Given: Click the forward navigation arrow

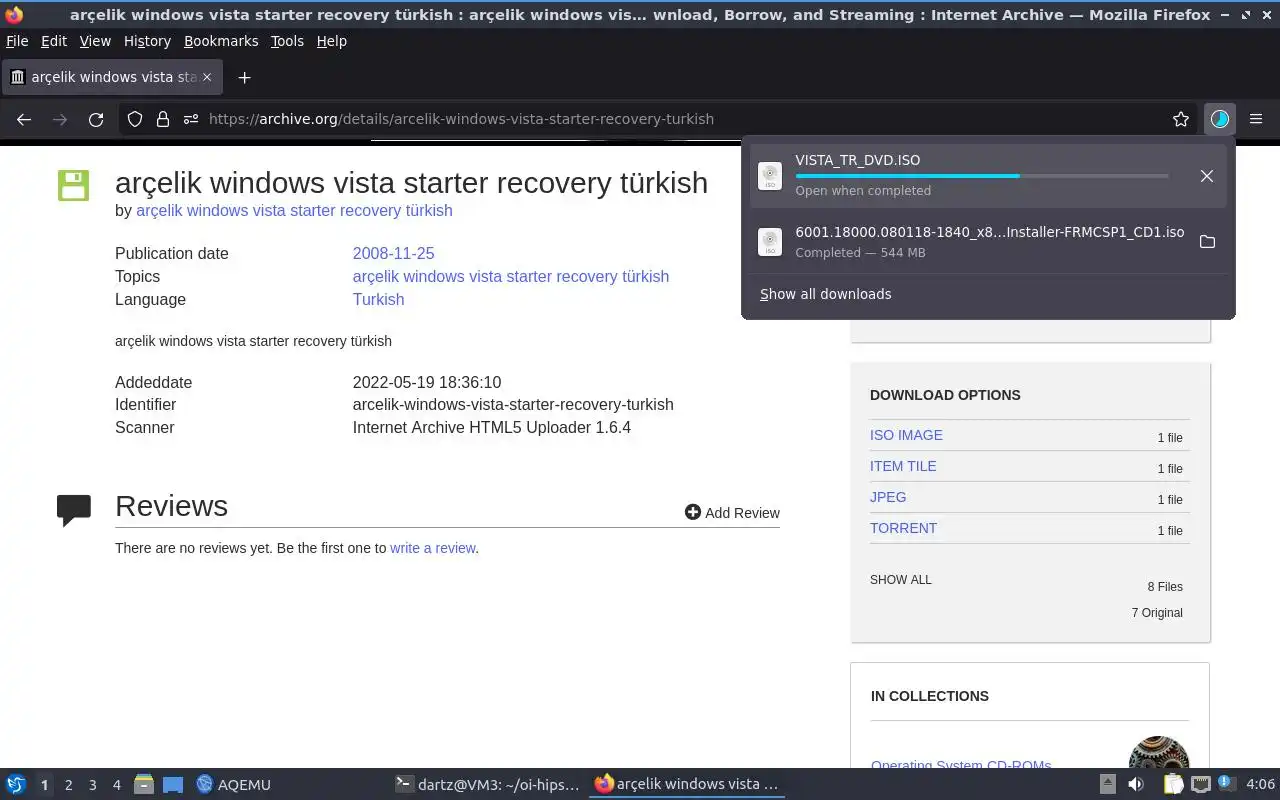Looking at the screenshot, I should 60,119.
